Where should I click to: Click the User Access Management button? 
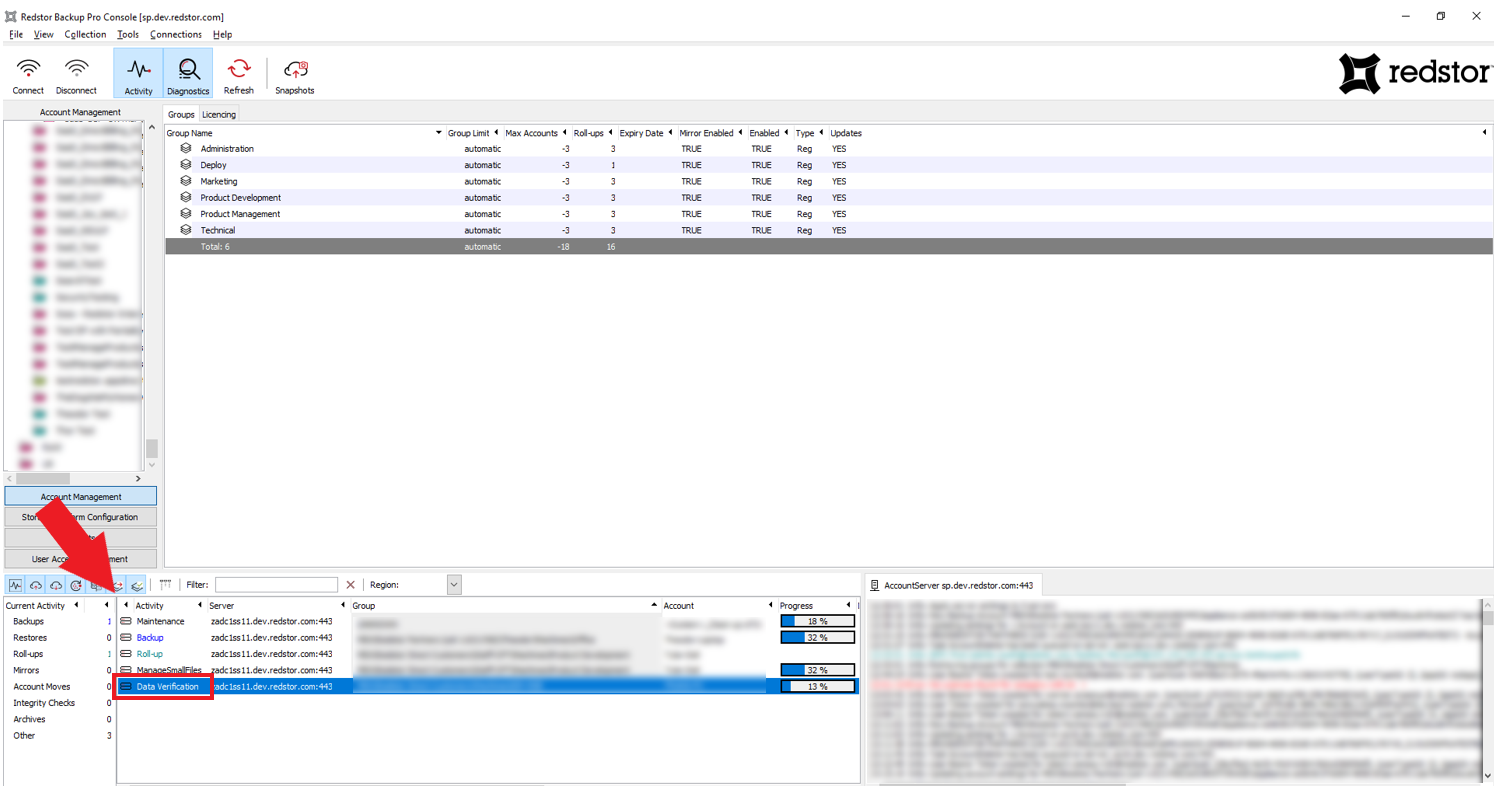[x=81, y=559]
